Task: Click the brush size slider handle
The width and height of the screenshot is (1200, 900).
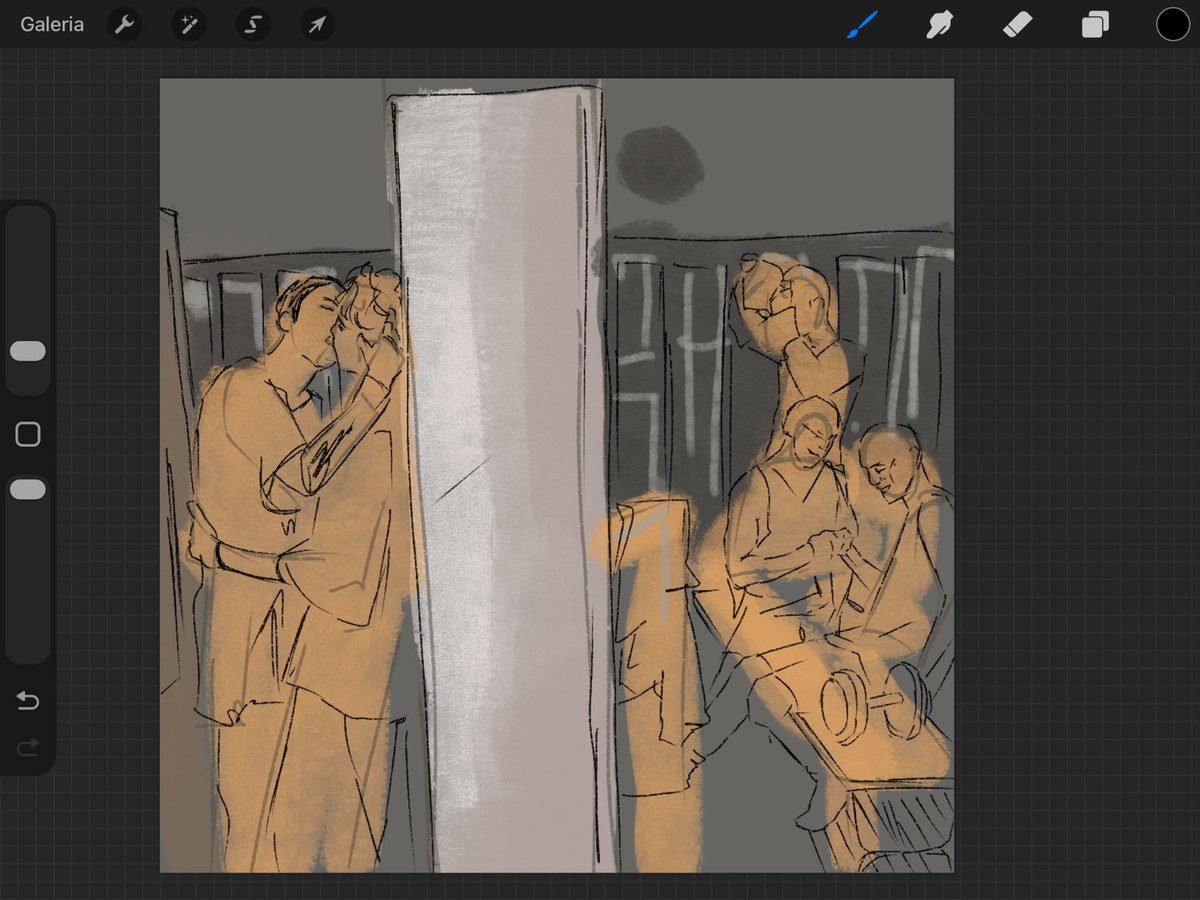Action: point(28,351)
